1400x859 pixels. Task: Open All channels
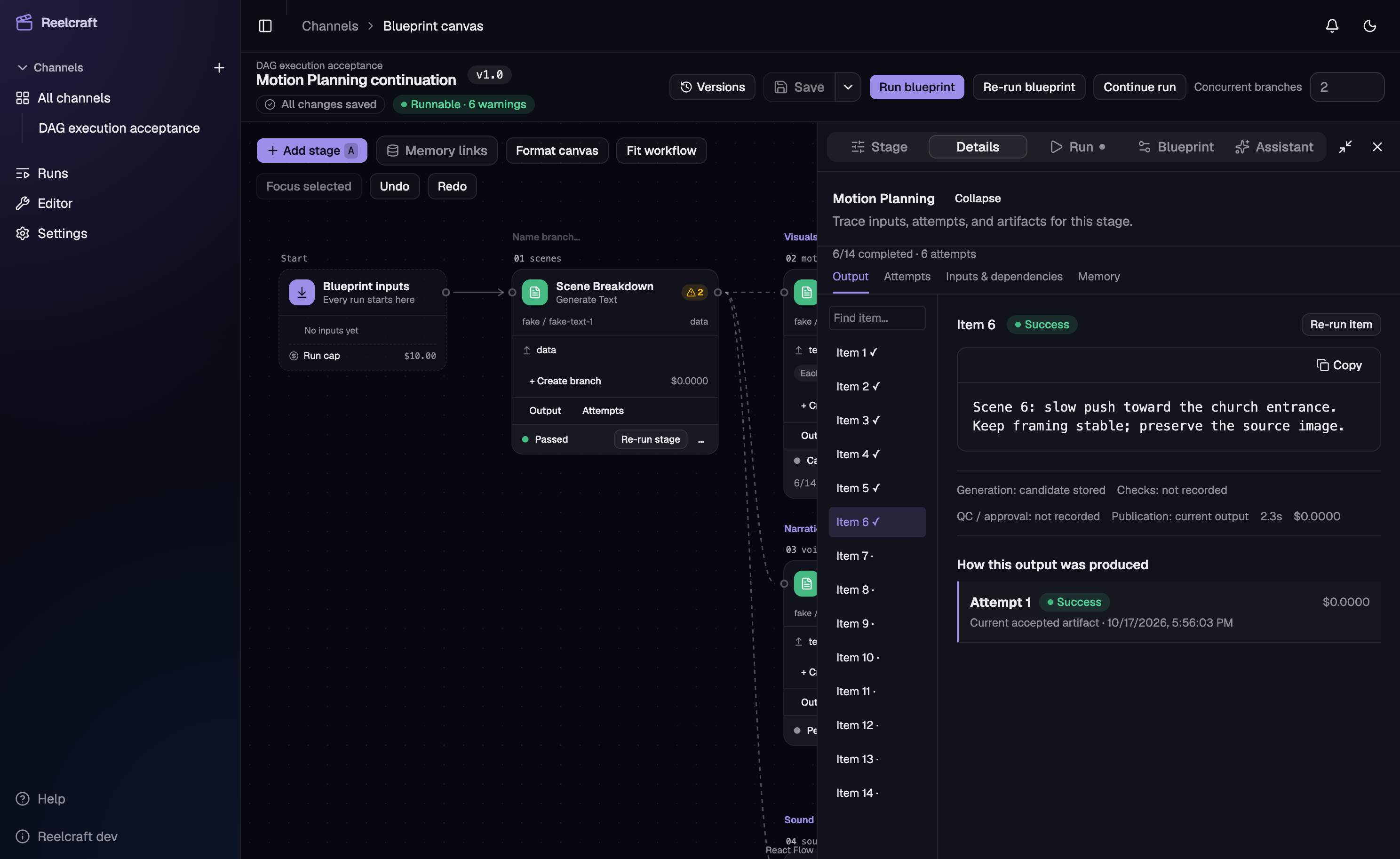pos(74,98)
